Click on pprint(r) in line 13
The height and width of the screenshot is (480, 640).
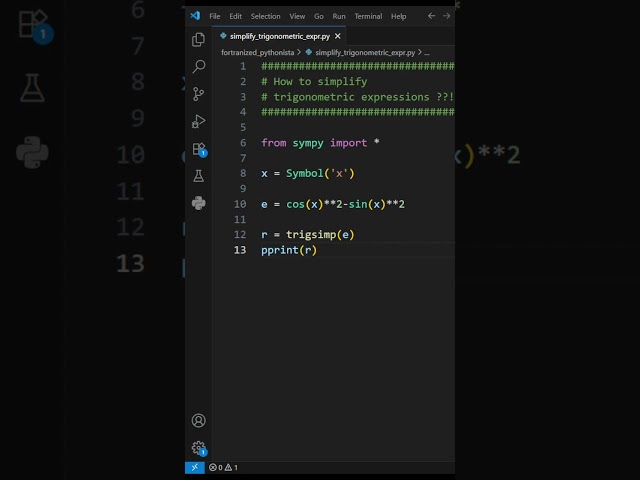click(289, 250)
